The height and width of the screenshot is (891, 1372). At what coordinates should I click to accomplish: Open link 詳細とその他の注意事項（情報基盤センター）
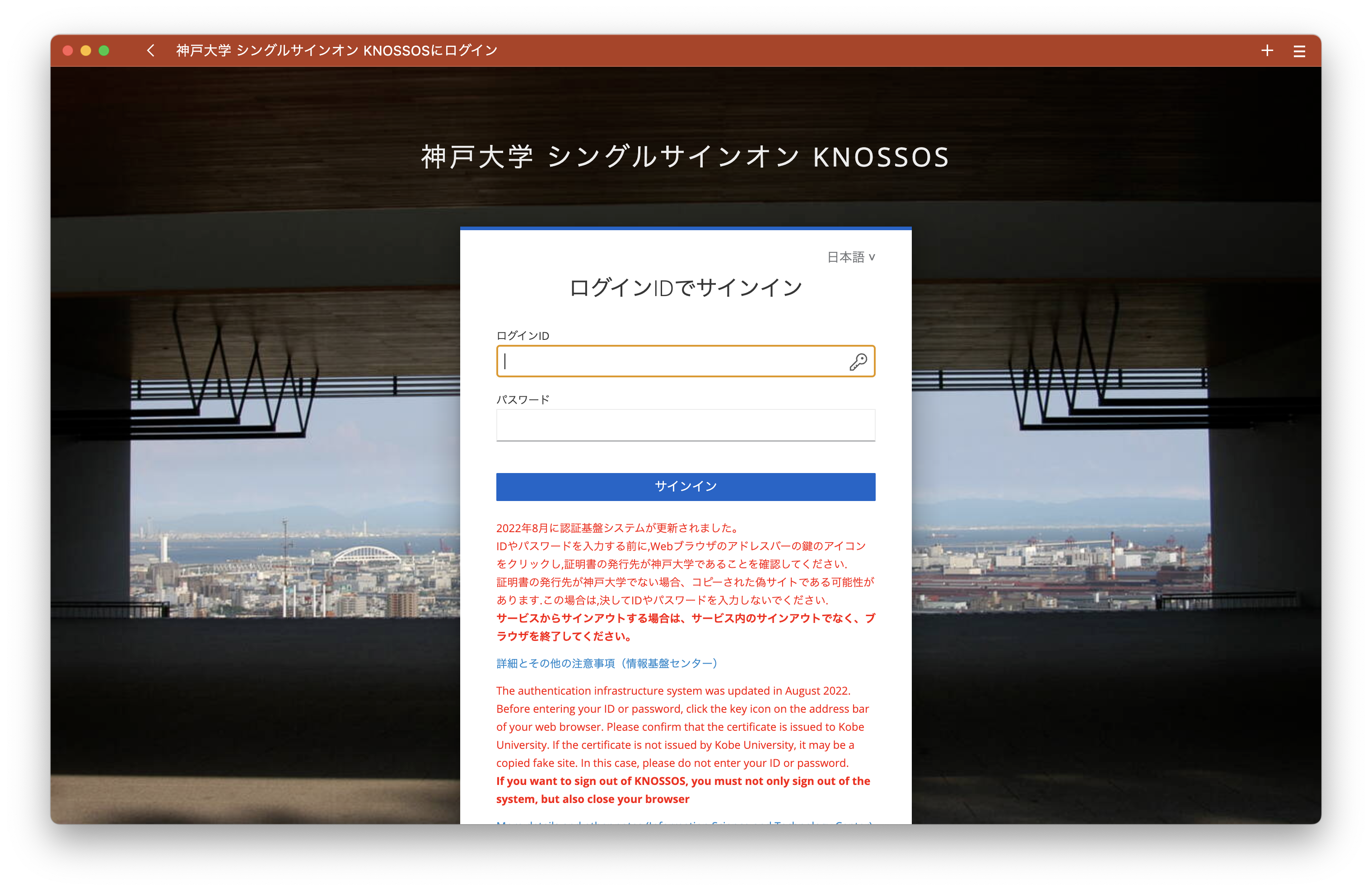(x=607, y=664)
